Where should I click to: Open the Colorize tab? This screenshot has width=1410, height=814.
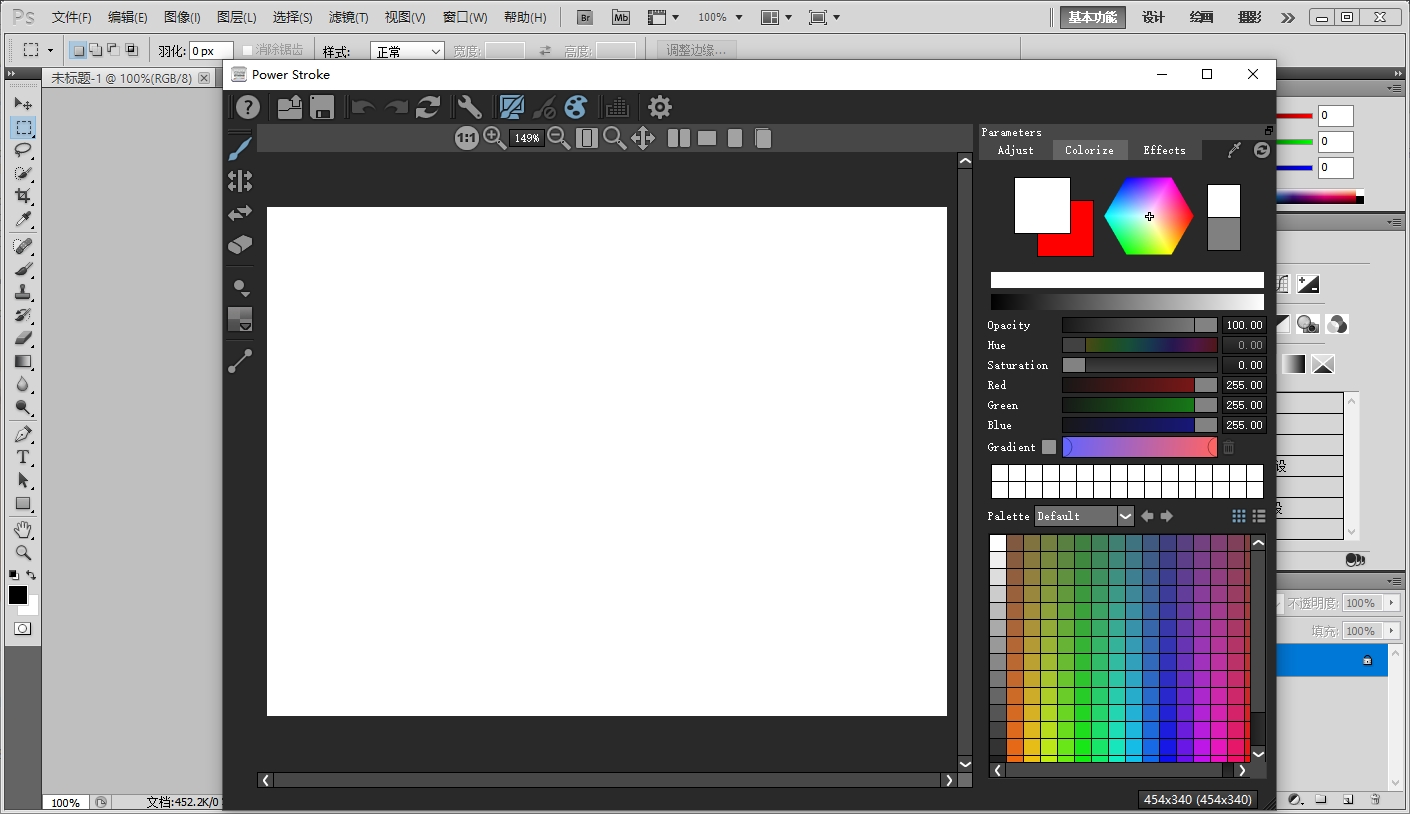click(x=1090, y=150)
